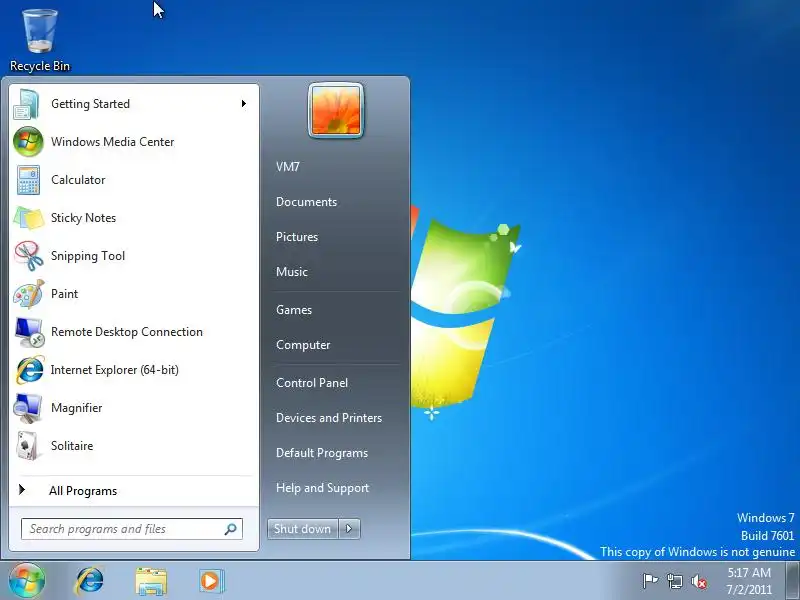Open Computer from Start menu

point(303,345)
